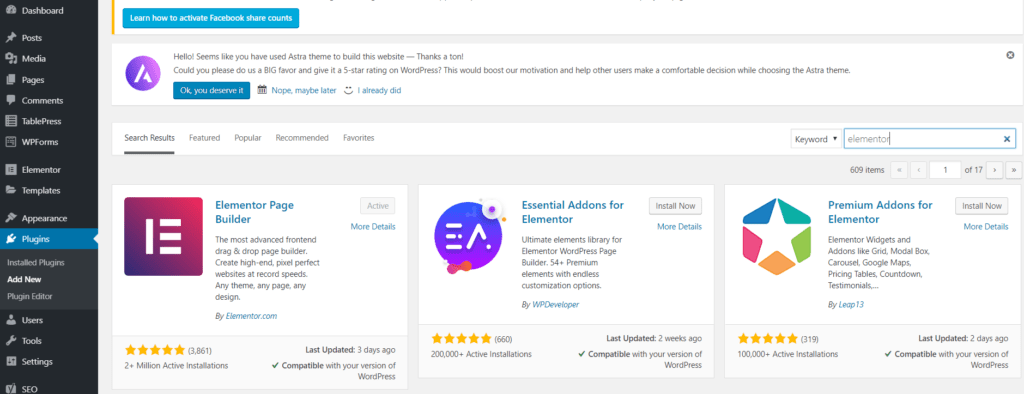The image size is (1024, 394).
Task: Click the Yoast SEO sidebar icon
Action: [11, 389]
